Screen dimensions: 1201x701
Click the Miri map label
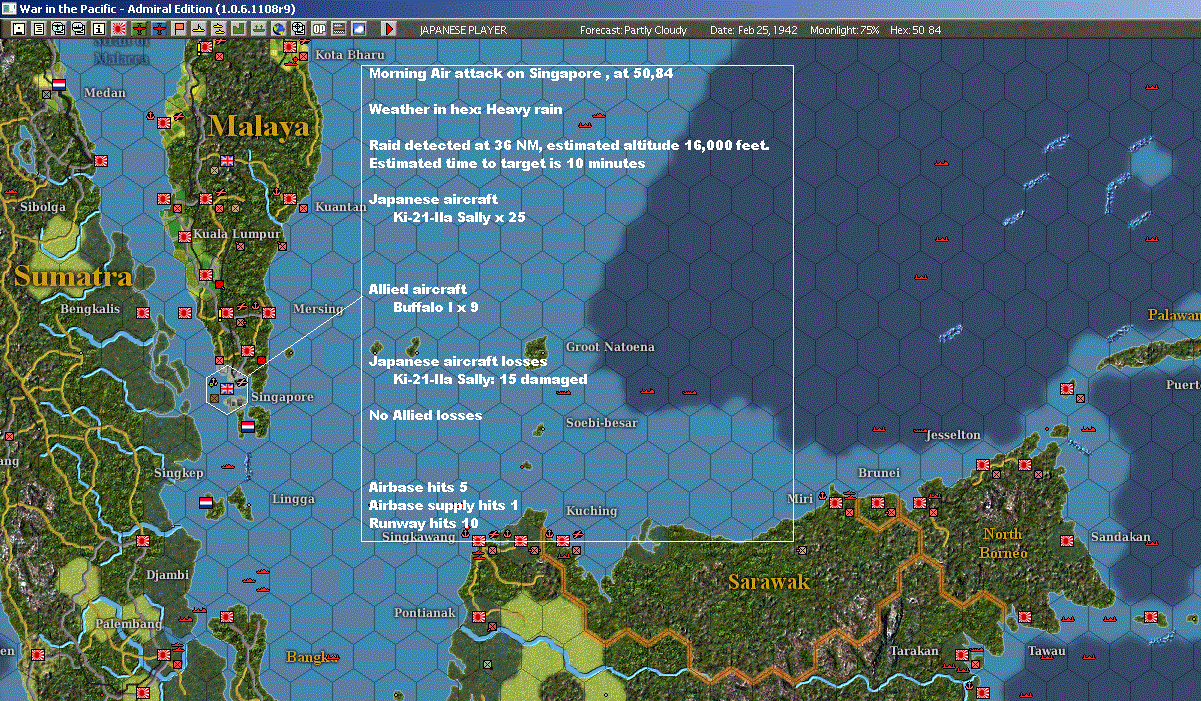(799, 498)
